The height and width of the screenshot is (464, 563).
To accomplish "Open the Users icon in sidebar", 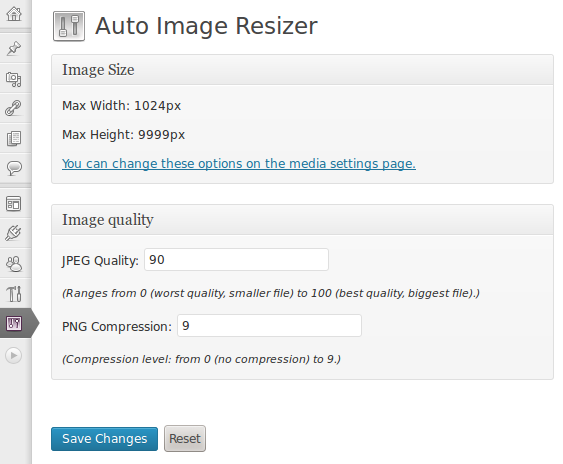I will pos(14,264).
